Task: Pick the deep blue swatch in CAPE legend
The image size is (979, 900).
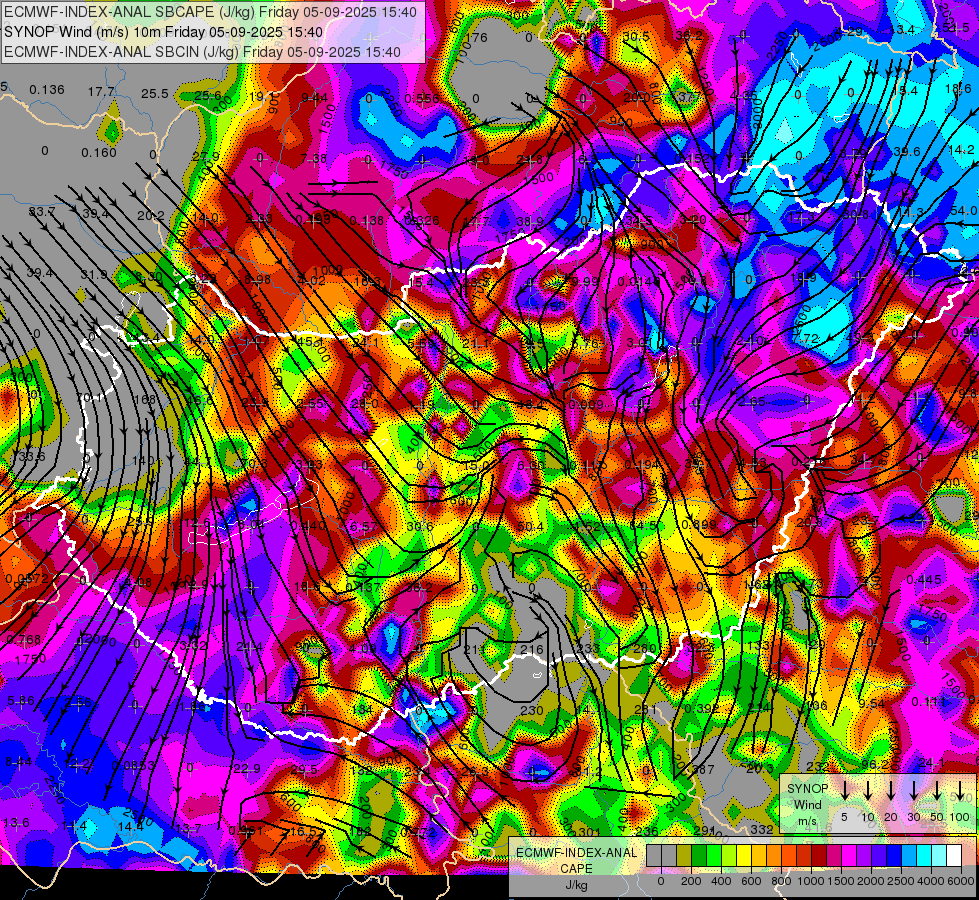Action: [893, 856]
